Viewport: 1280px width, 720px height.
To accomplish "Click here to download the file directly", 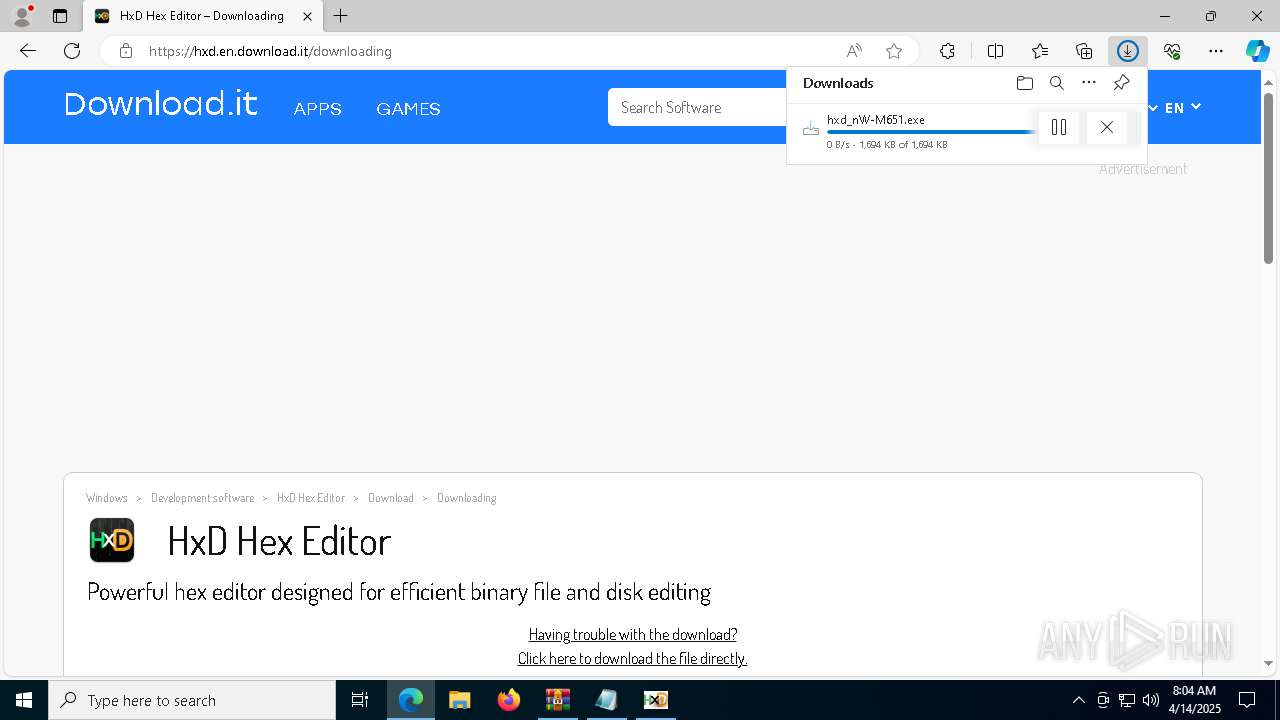I will pyautogui.click(x=632, y=658).
